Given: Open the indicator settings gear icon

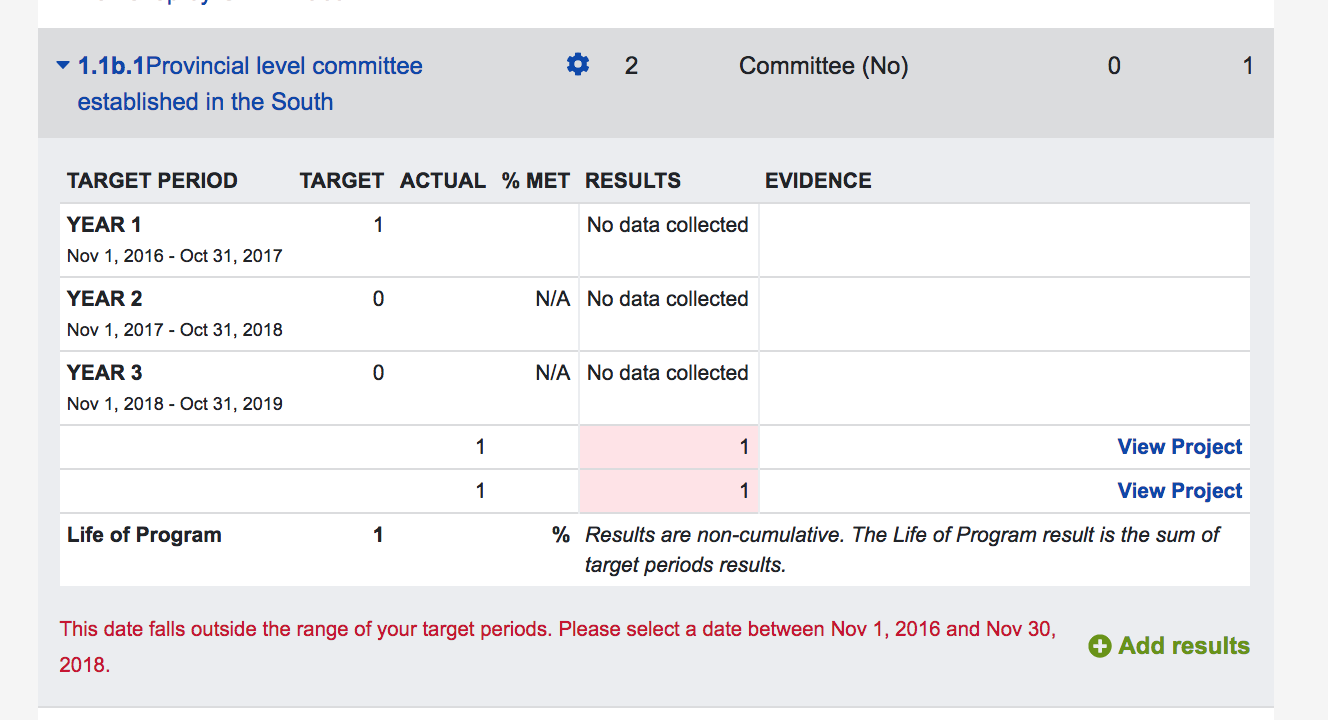Looking at the screenshot, I should point(578,65).
